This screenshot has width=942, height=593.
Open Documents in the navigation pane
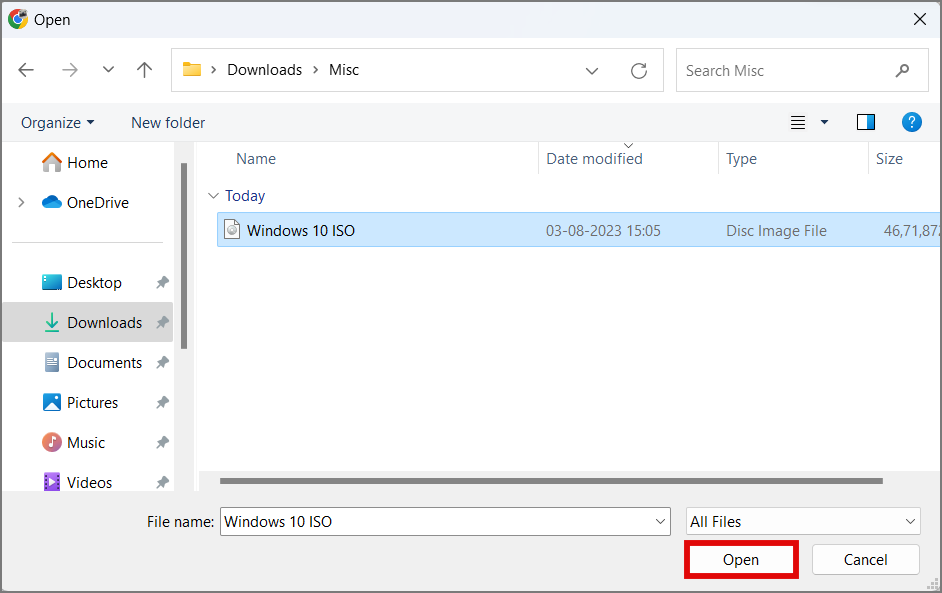[x=93, y=363]
